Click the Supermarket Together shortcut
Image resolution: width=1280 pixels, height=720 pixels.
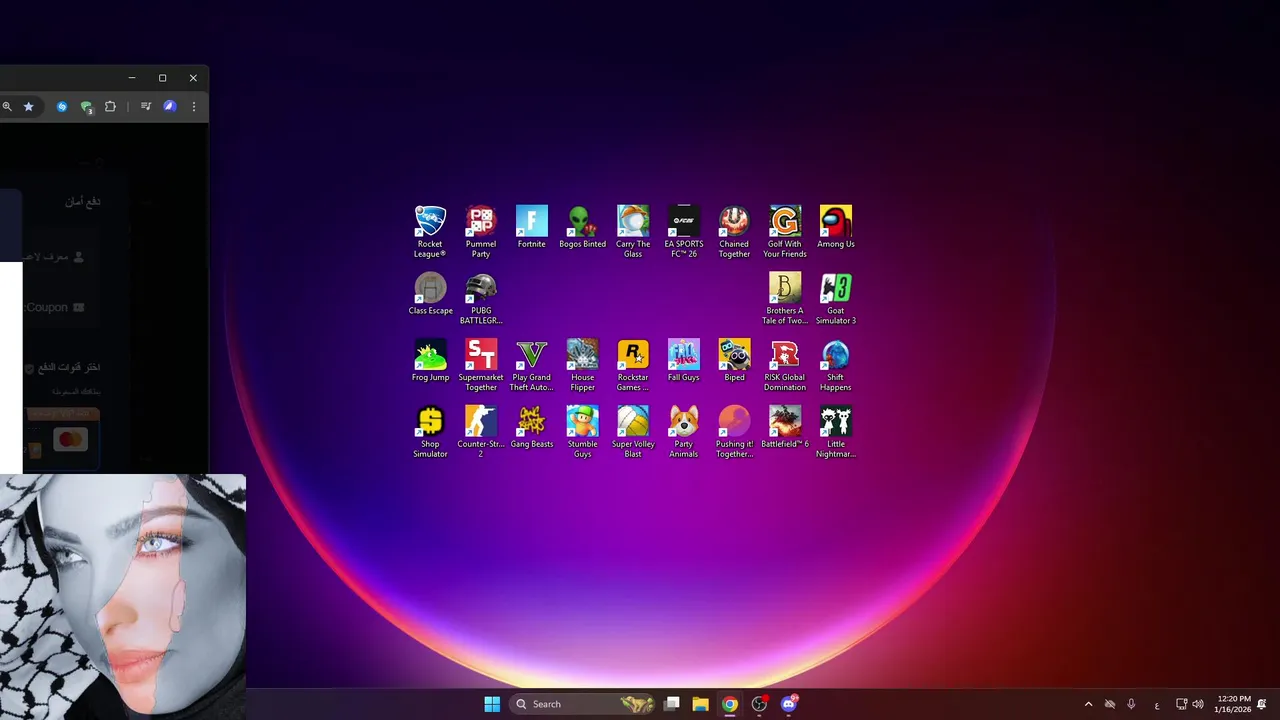pos(481,365)
